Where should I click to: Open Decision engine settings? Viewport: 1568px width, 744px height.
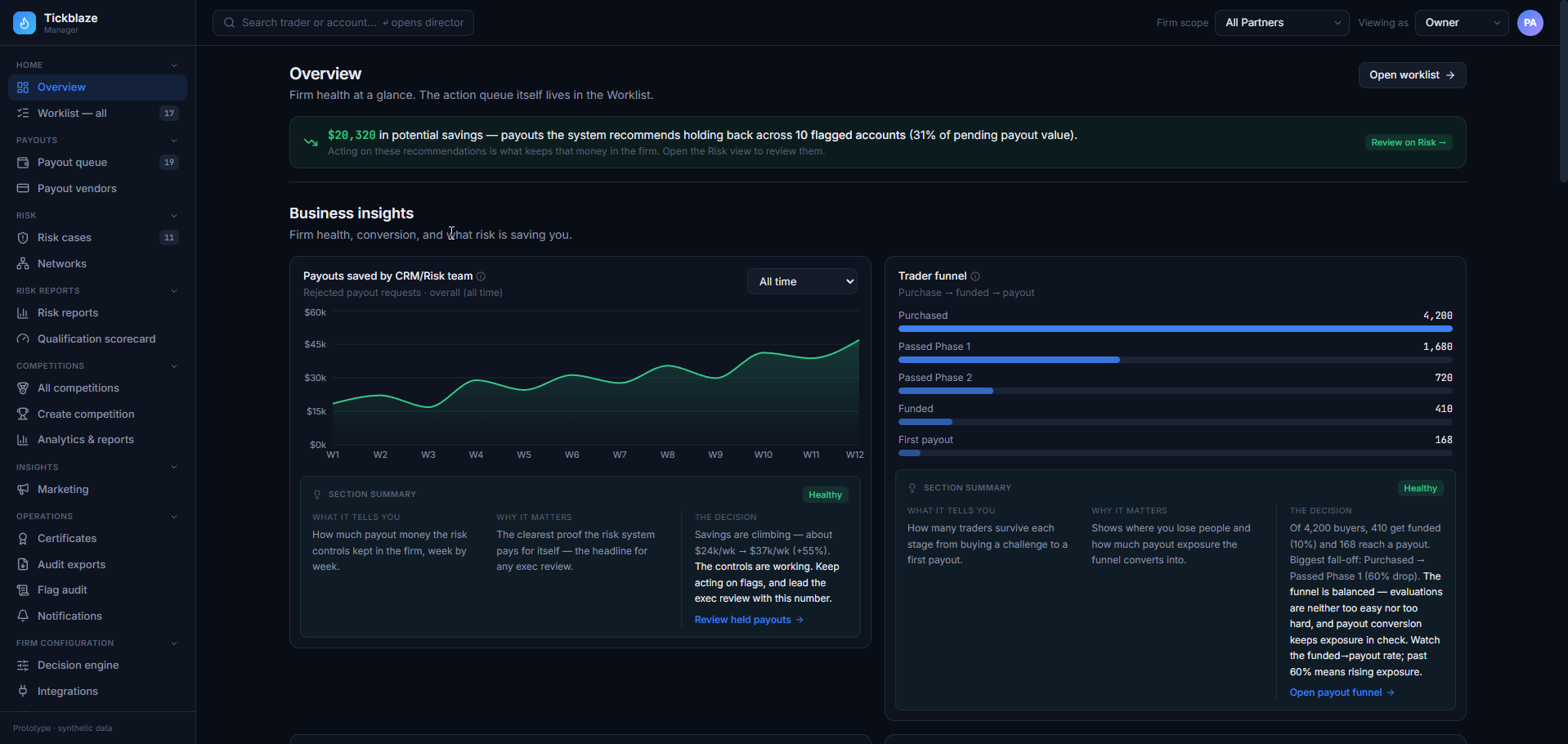pyautogui.click(x=97, y=666)
